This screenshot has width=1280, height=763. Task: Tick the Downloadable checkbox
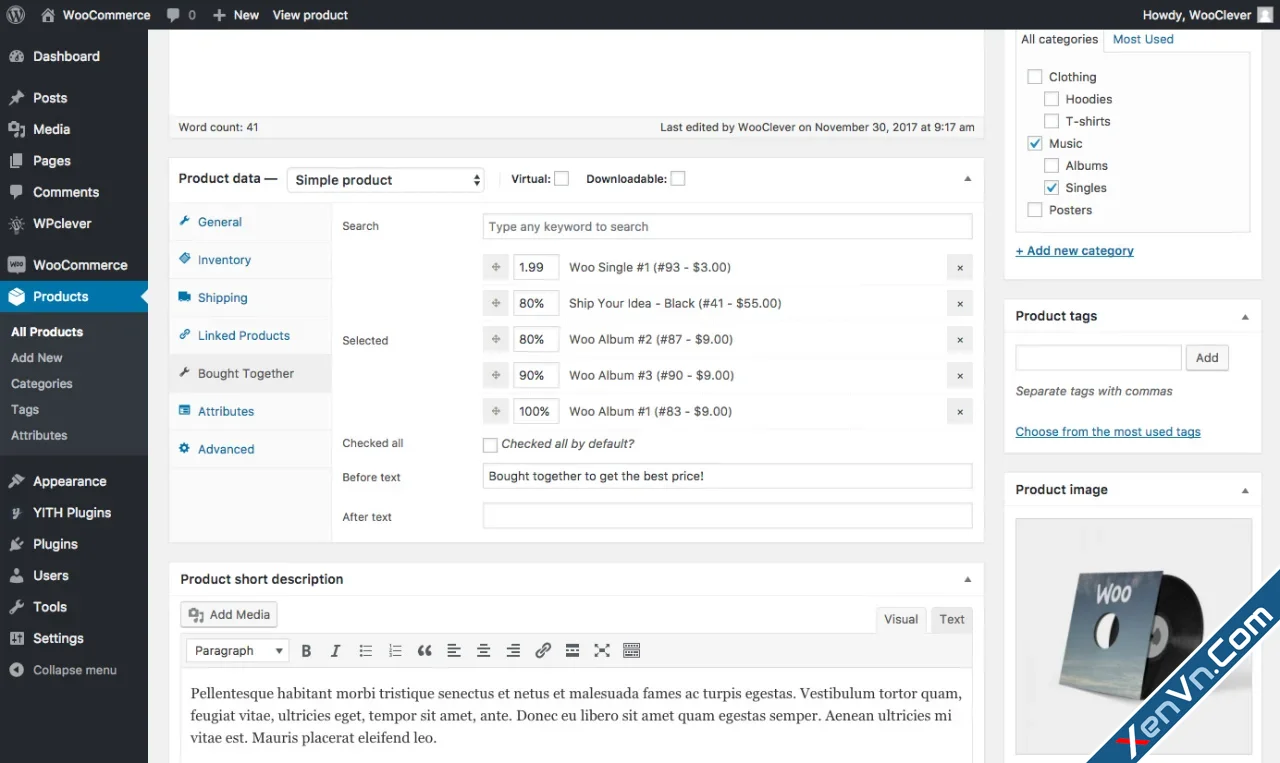click(678, 179)
